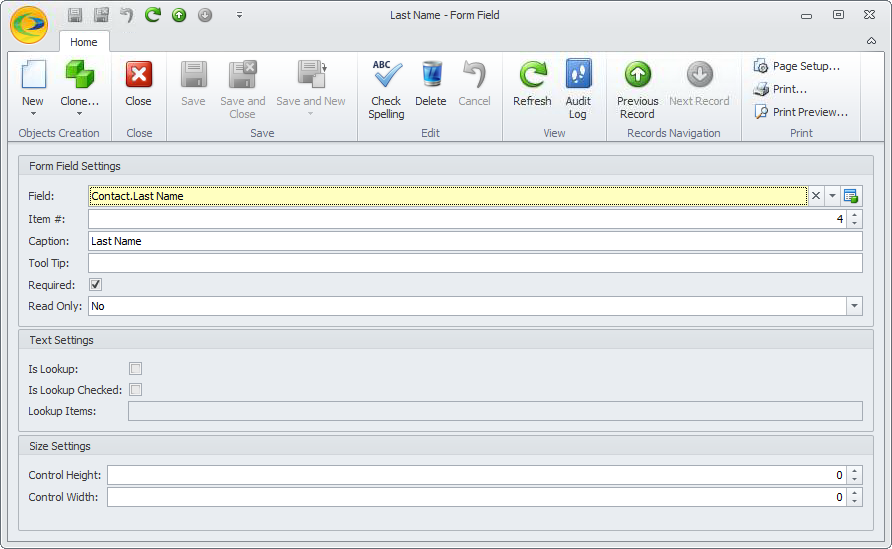Click the Control Height input field

pyautogui.click(x=477, y=475)
